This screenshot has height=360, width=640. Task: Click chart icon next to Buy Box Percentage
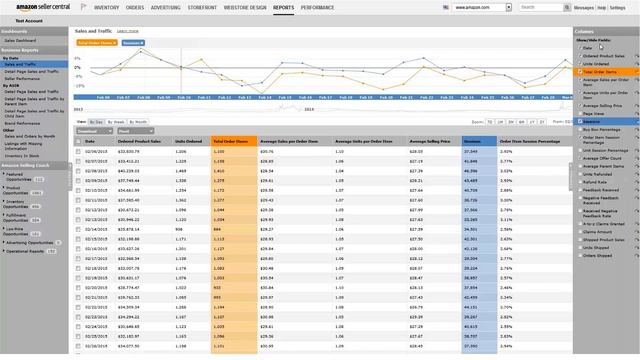tap(637, 129)
